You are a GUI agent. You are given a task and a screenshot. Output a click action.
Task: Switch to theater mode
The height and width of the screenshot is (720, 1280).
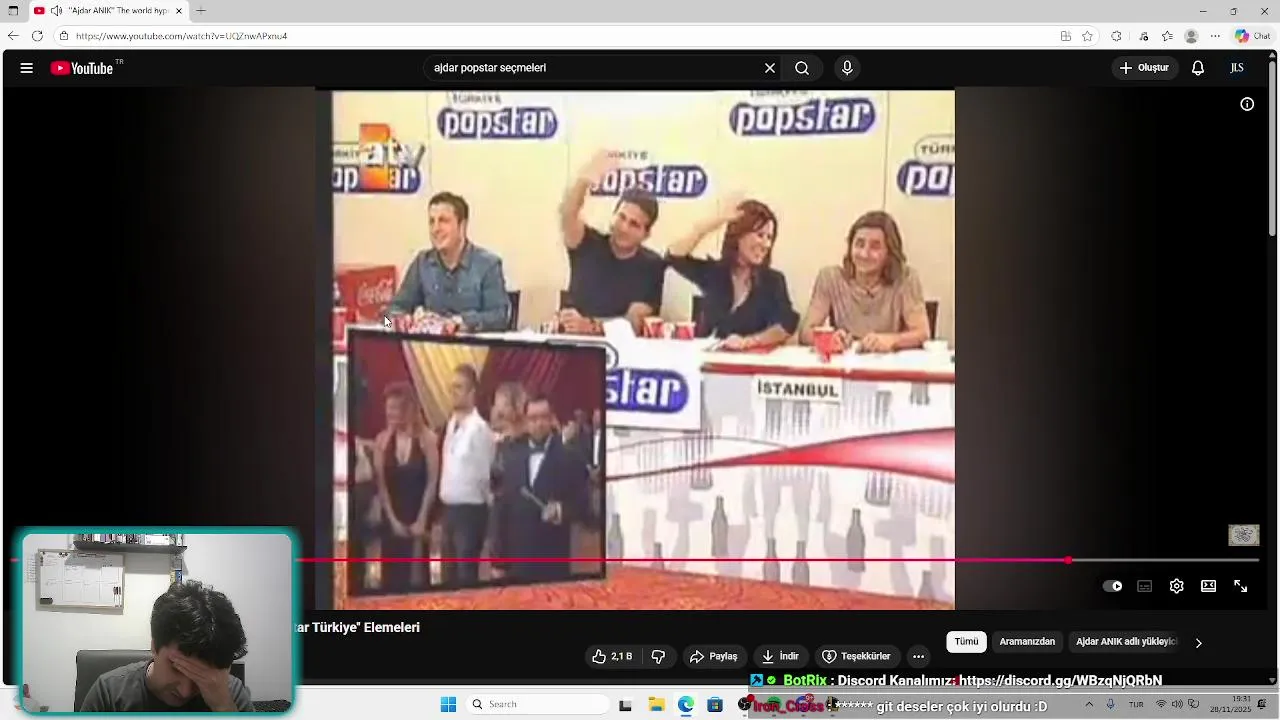[1208, 586]
